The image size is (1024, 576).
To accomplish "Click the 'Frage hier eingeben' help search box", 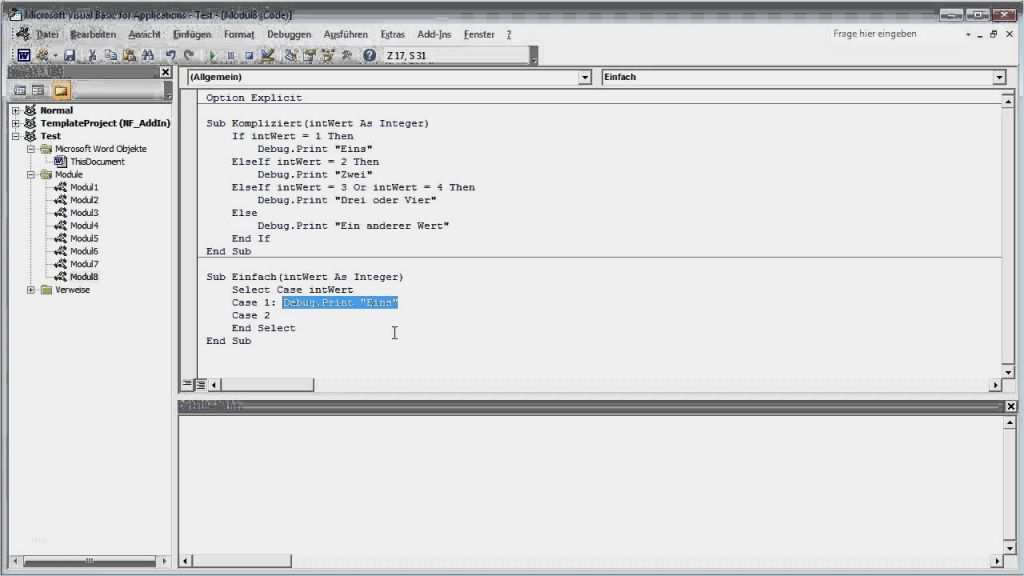I will click(x=890, y=34).
